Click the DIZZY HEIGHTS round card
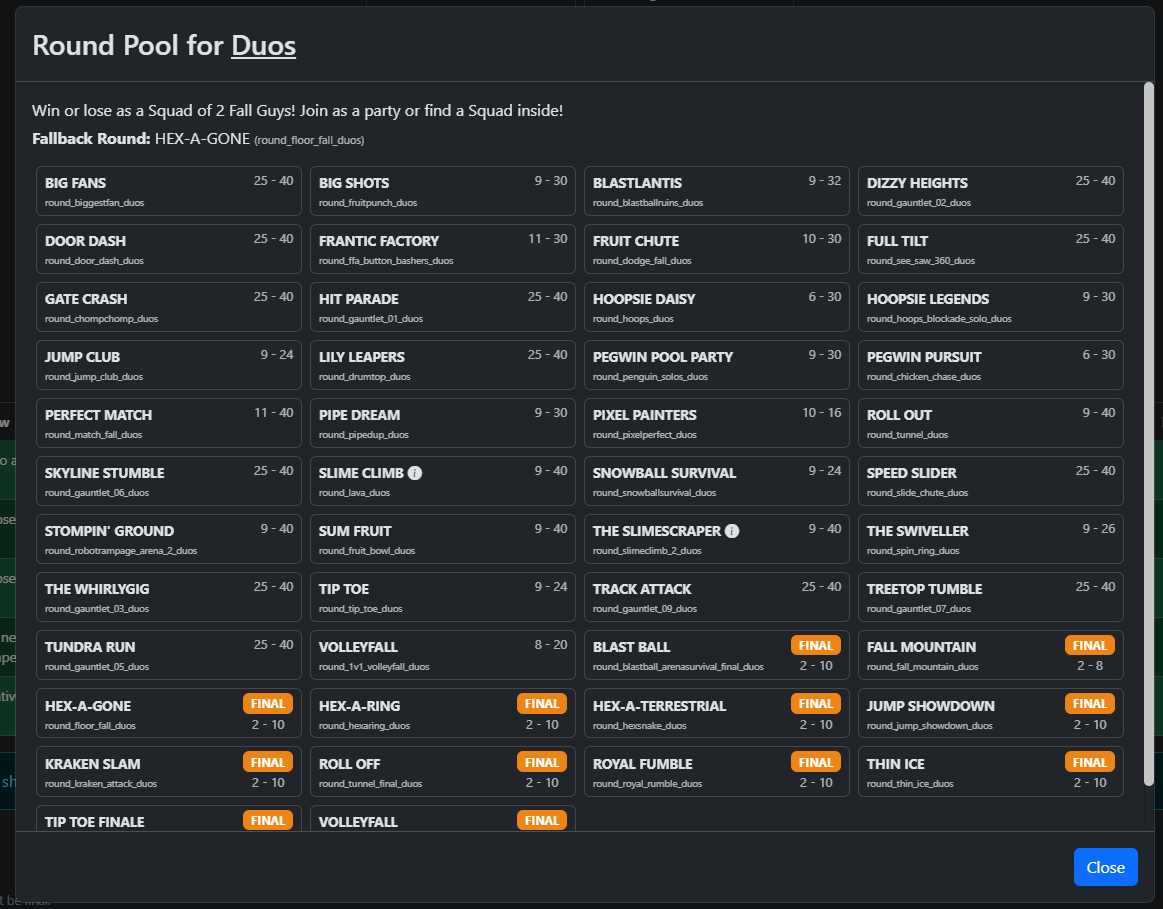Image resolution: width=1163 pixels, height=909 pixels. 991,191
